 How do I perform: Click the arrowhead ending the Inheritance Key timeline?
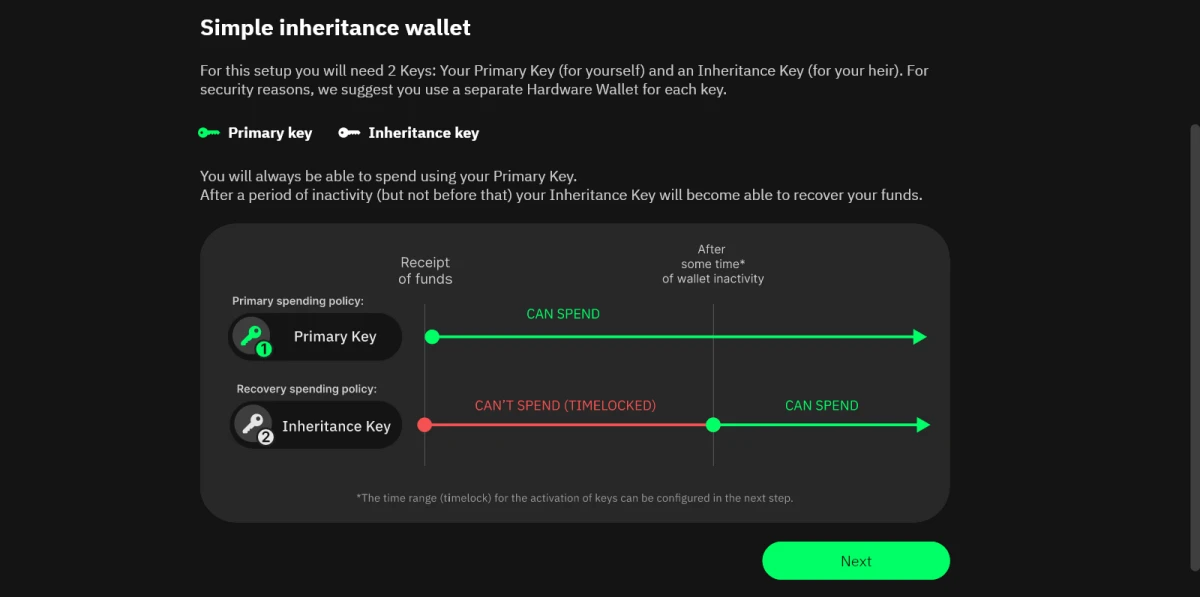(x=923, y=425)
